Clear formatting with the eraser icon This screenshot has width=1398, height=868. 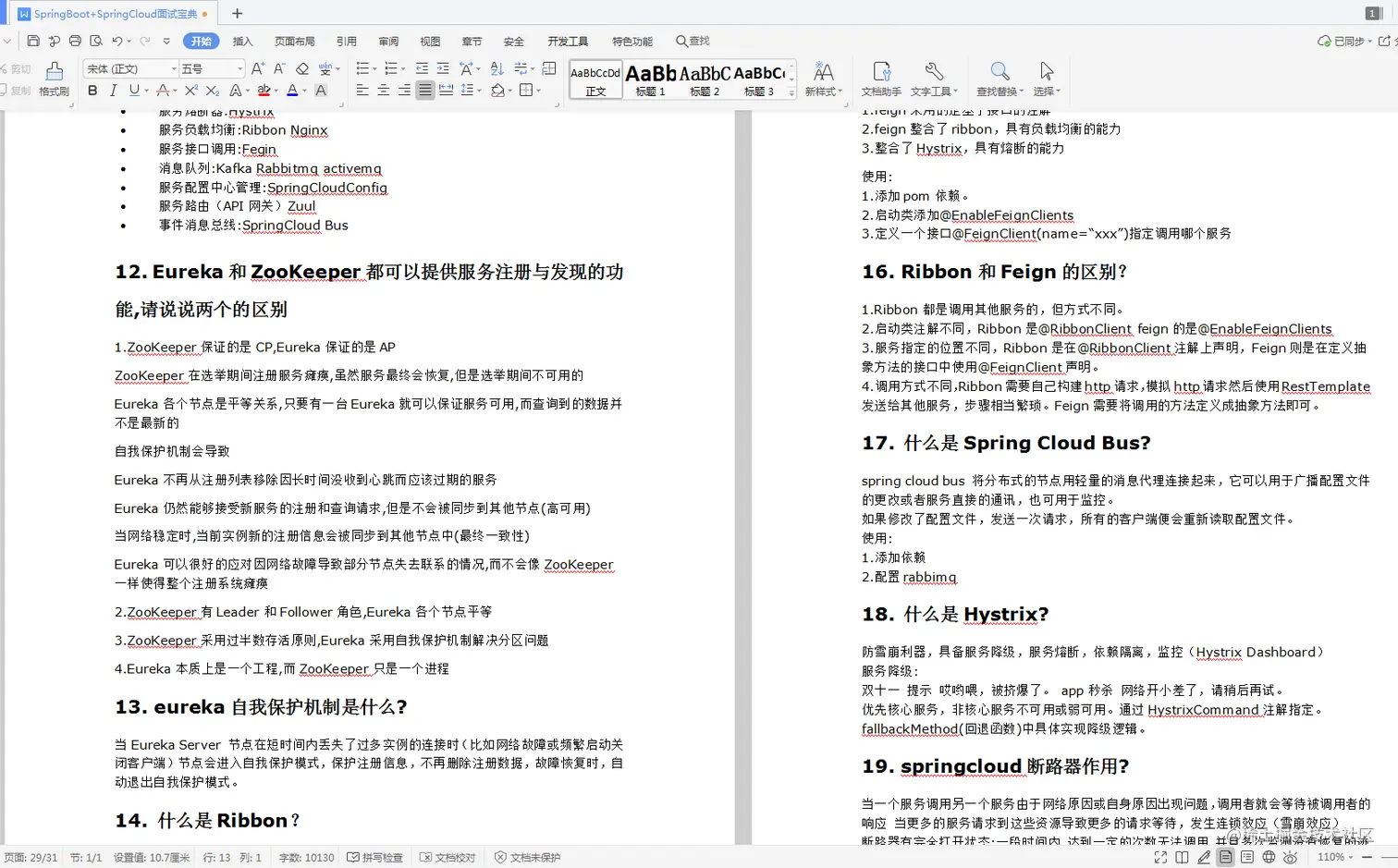coord(302,68)
